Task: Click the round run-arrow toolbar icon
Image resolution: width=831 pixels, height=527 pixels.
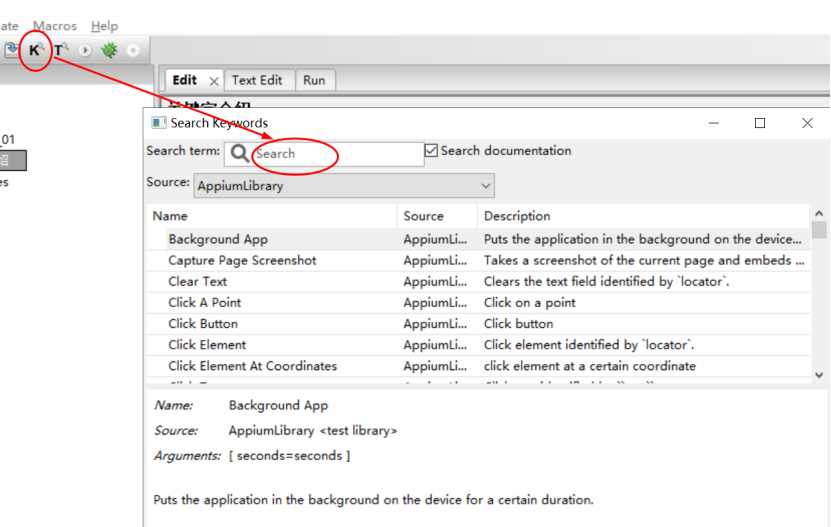Action: click(84, 50)
